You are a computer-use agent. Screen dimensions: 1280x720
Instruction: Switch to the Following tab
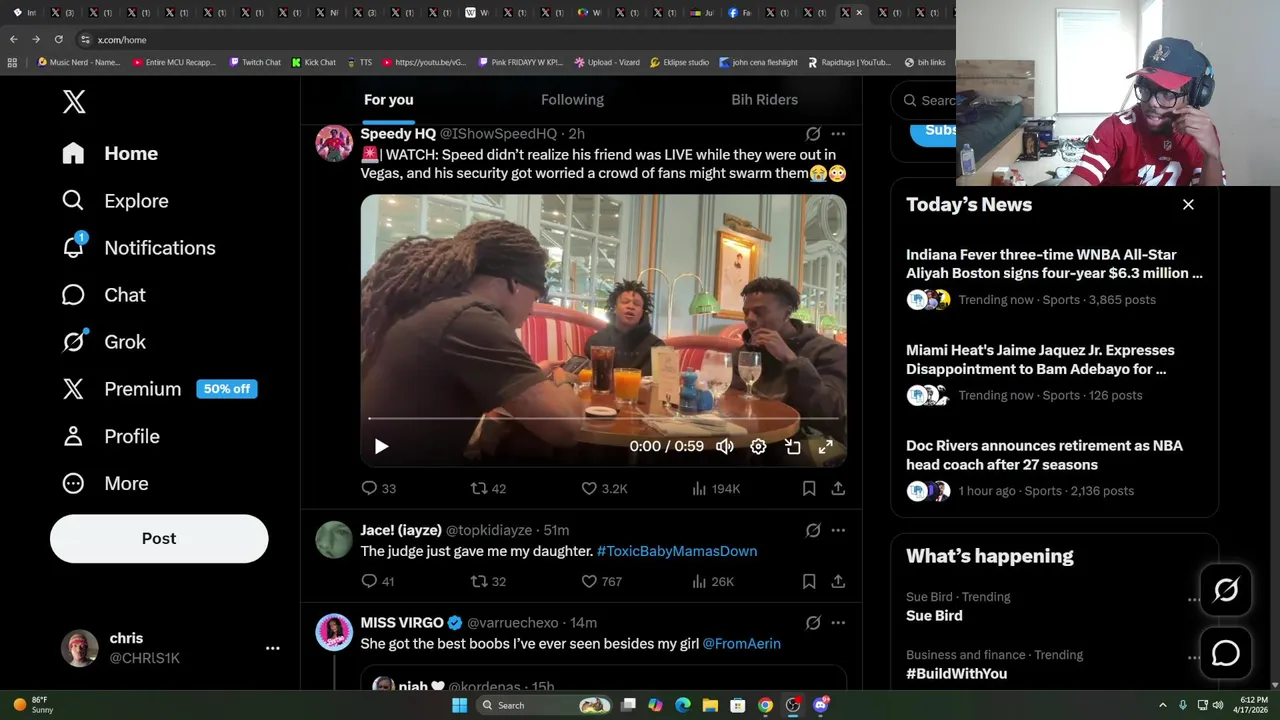pyautogui.click(x=572, y=99)
